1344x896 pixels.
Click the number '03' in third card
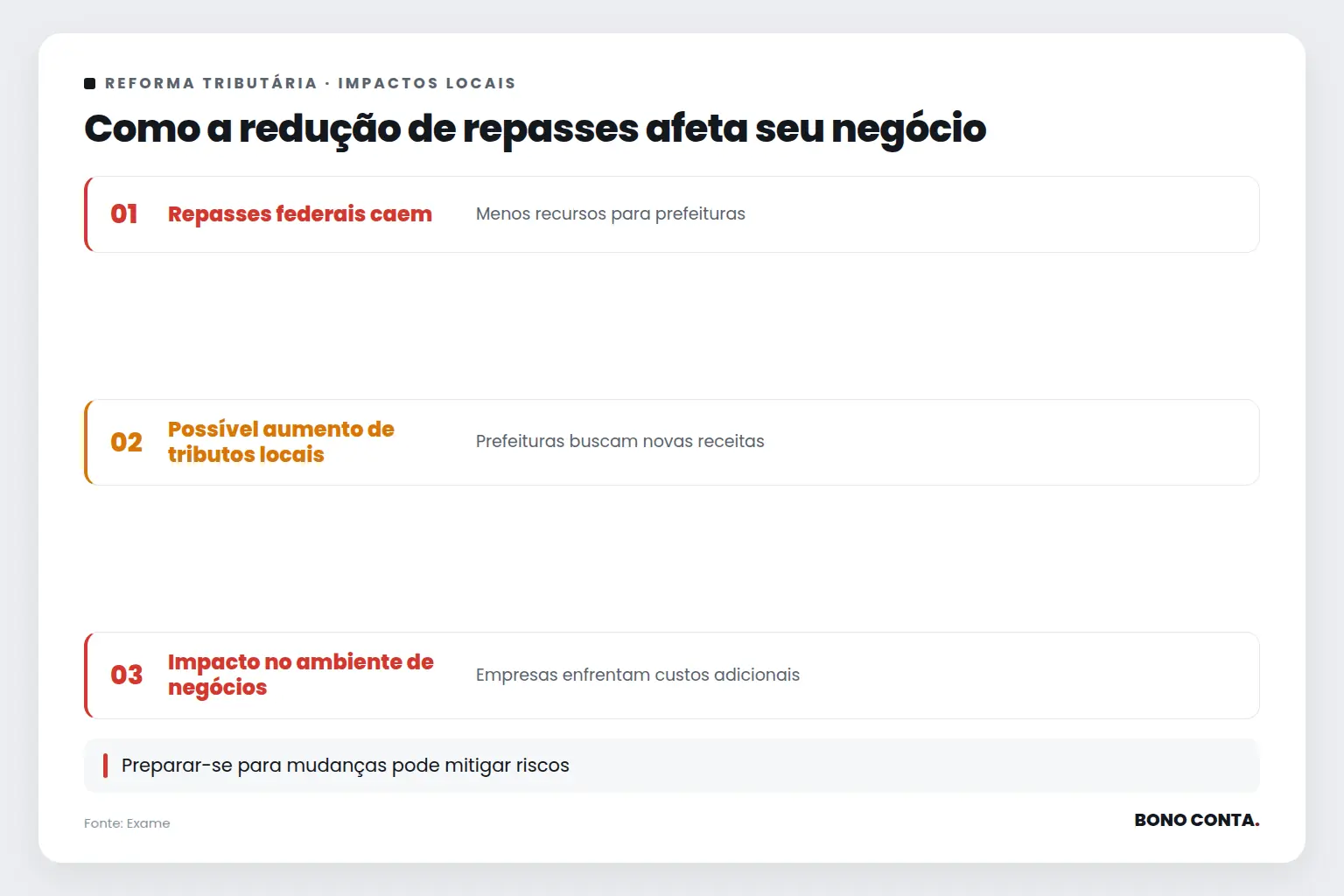pos(126,675)
